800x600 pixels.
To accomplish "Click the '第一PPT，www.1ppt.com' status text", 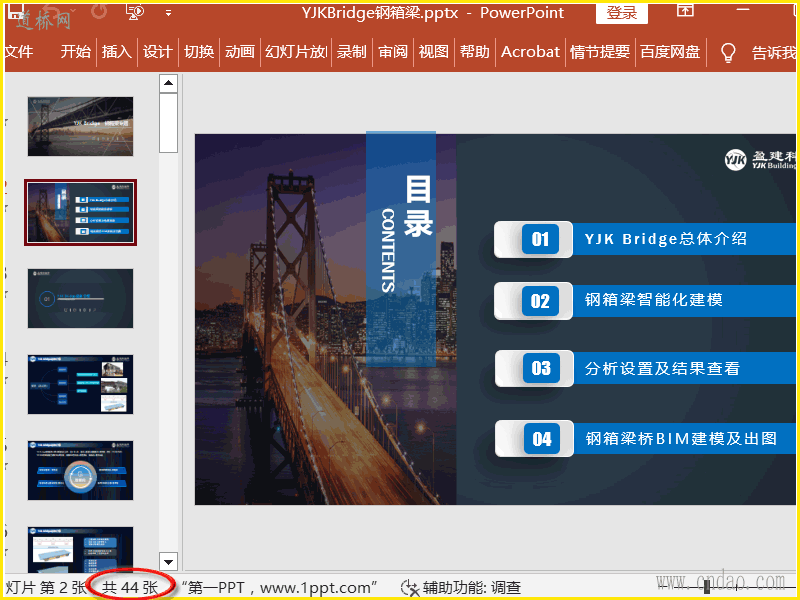I will point(280,588).
